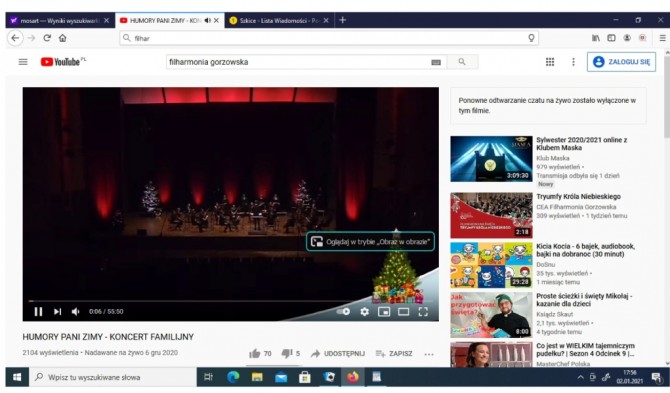Click ZAPISZ to save the video
The width and height of the screenshot is (670, 393).
pyautogui.click(x=394, y=353)
